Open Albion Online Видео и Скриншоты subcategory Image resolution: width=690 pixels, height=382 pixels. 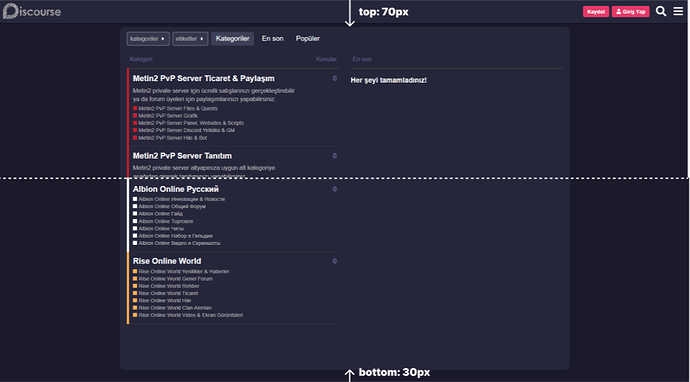[179, 243]
